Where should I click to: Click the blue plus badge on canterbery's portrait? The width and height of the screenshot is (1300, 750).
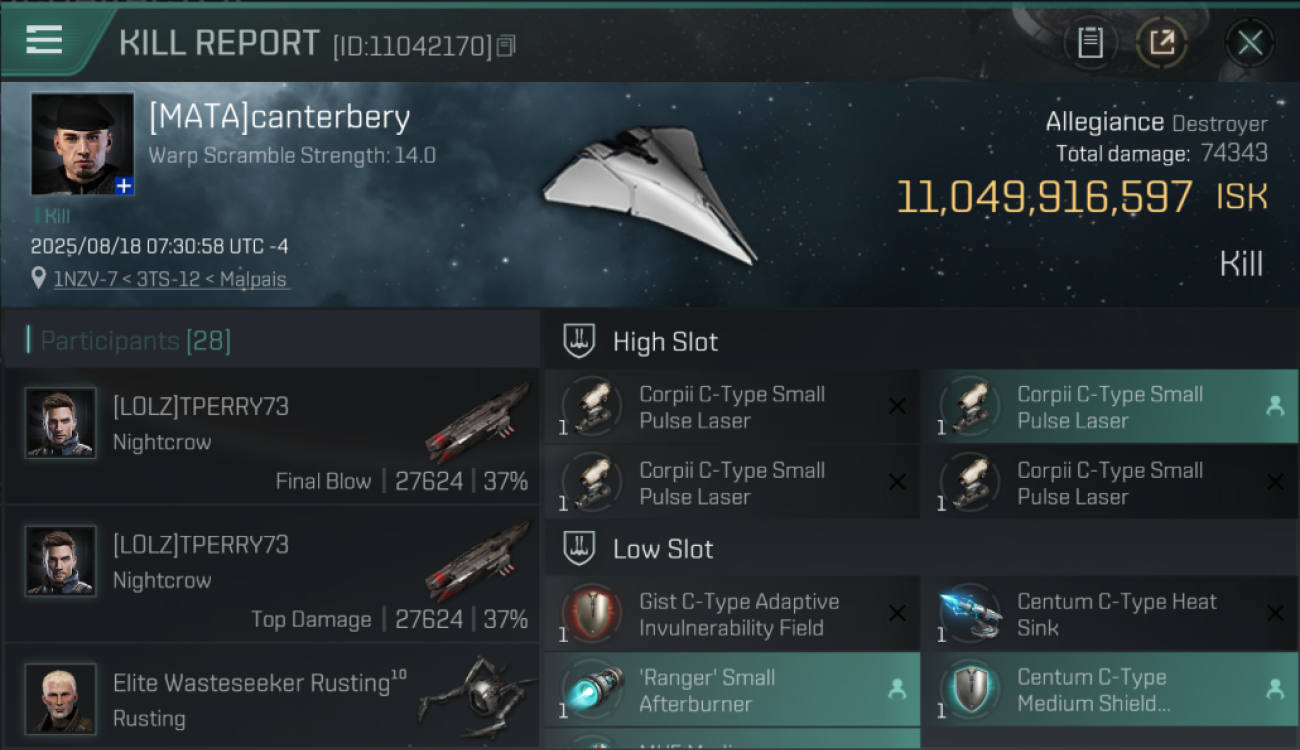pyautogui.click(x=124, y=186)
